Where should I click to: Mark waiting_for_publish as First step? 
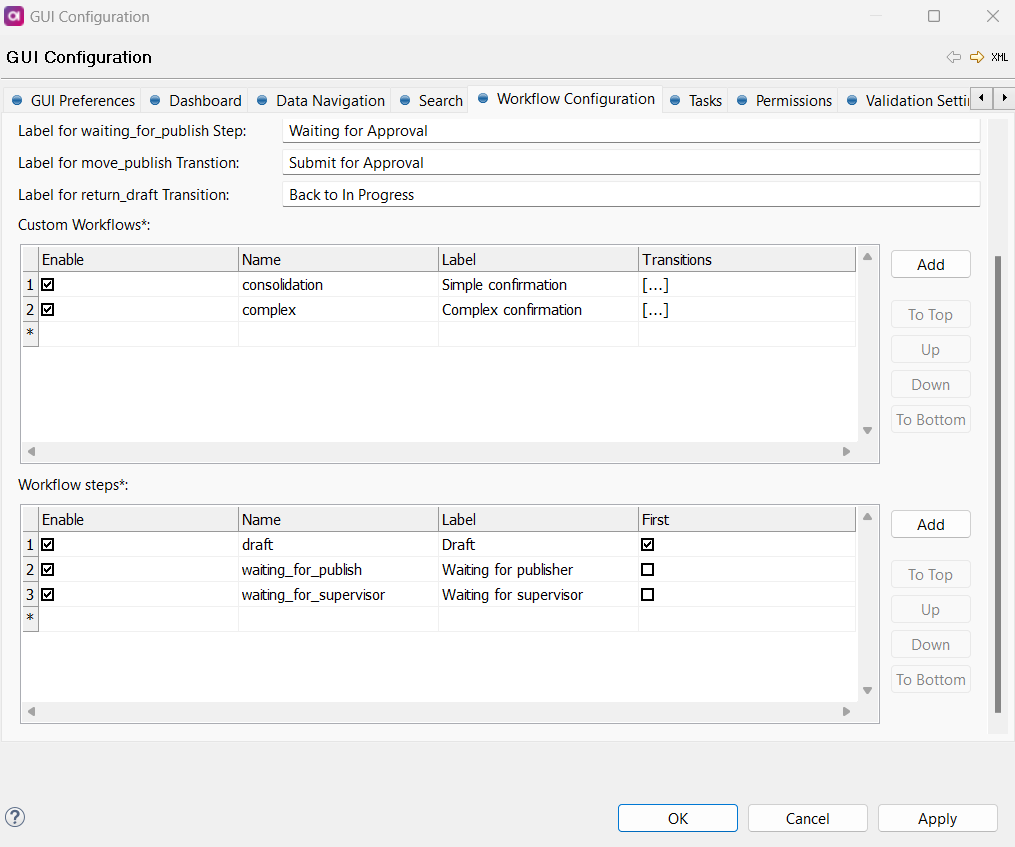pos(647,570)
